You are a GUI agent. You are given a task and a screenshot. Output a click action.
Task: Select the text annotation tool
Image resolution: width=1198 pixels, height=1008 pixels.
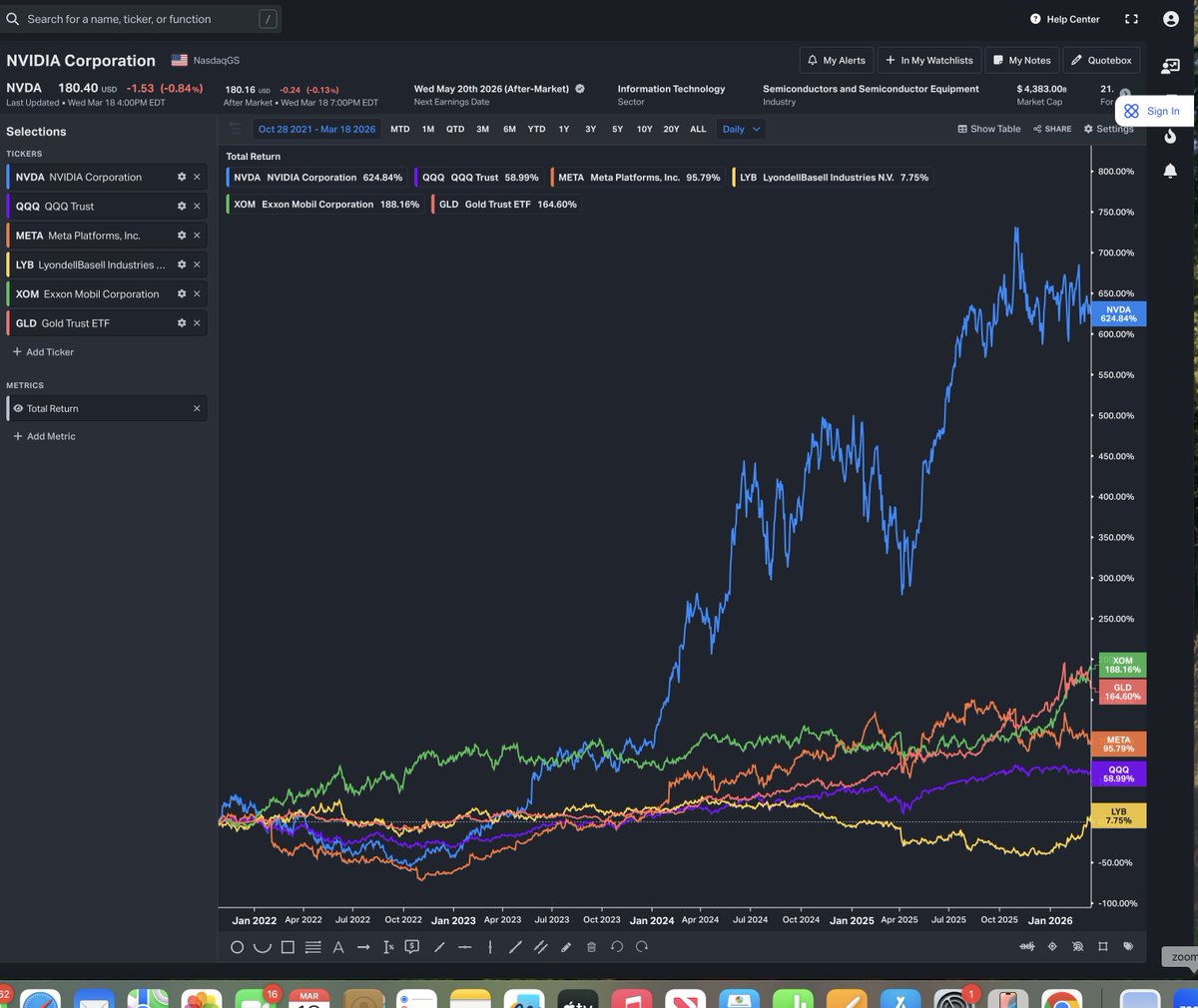click(338, 947)
